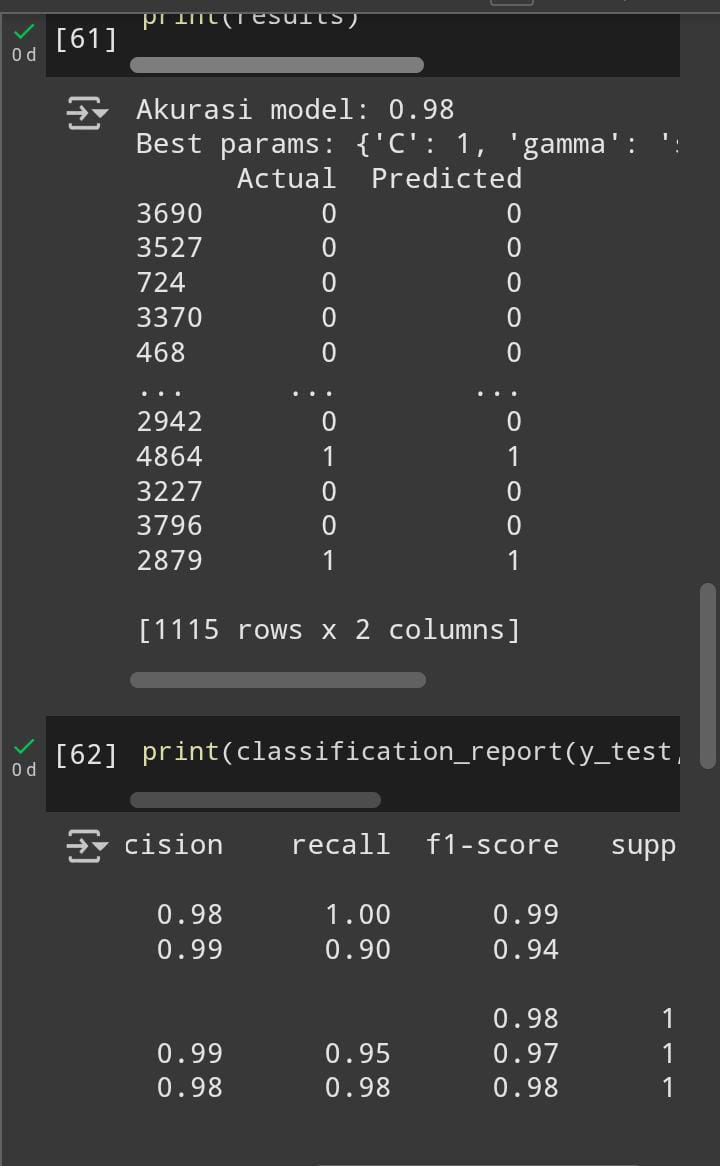Click horizontal scrollbar under print(results) code

277,65
